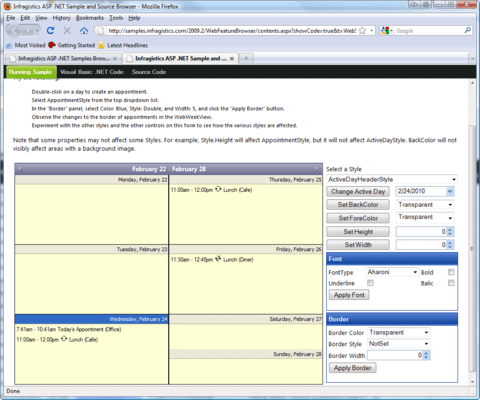Click the Change Active Day button
Image resolution: width=480 pixels, height=400 pixels.
pos(358,192)
